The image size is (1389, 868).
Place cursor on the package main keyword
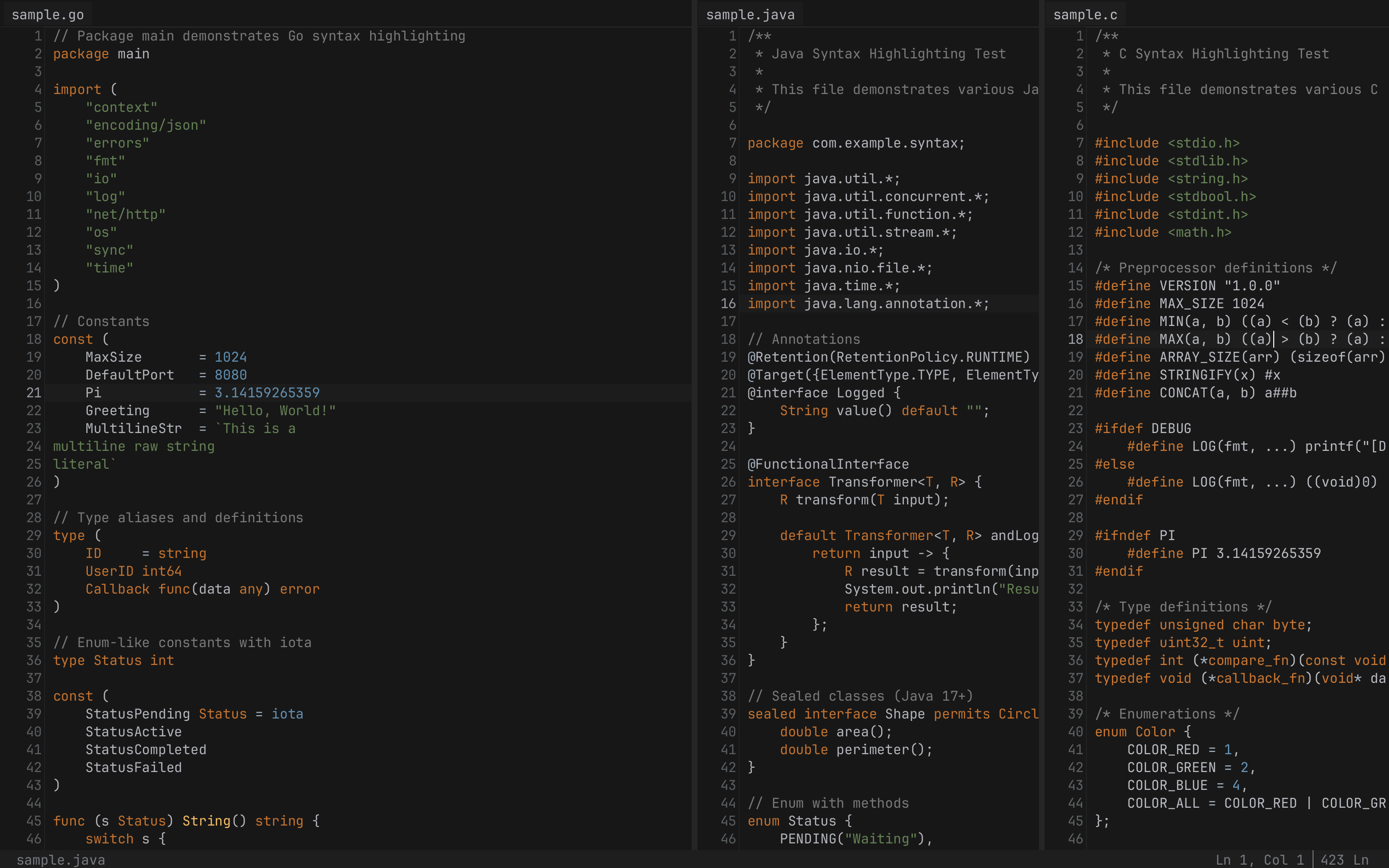pyautogui.click(x=100, y=54)
